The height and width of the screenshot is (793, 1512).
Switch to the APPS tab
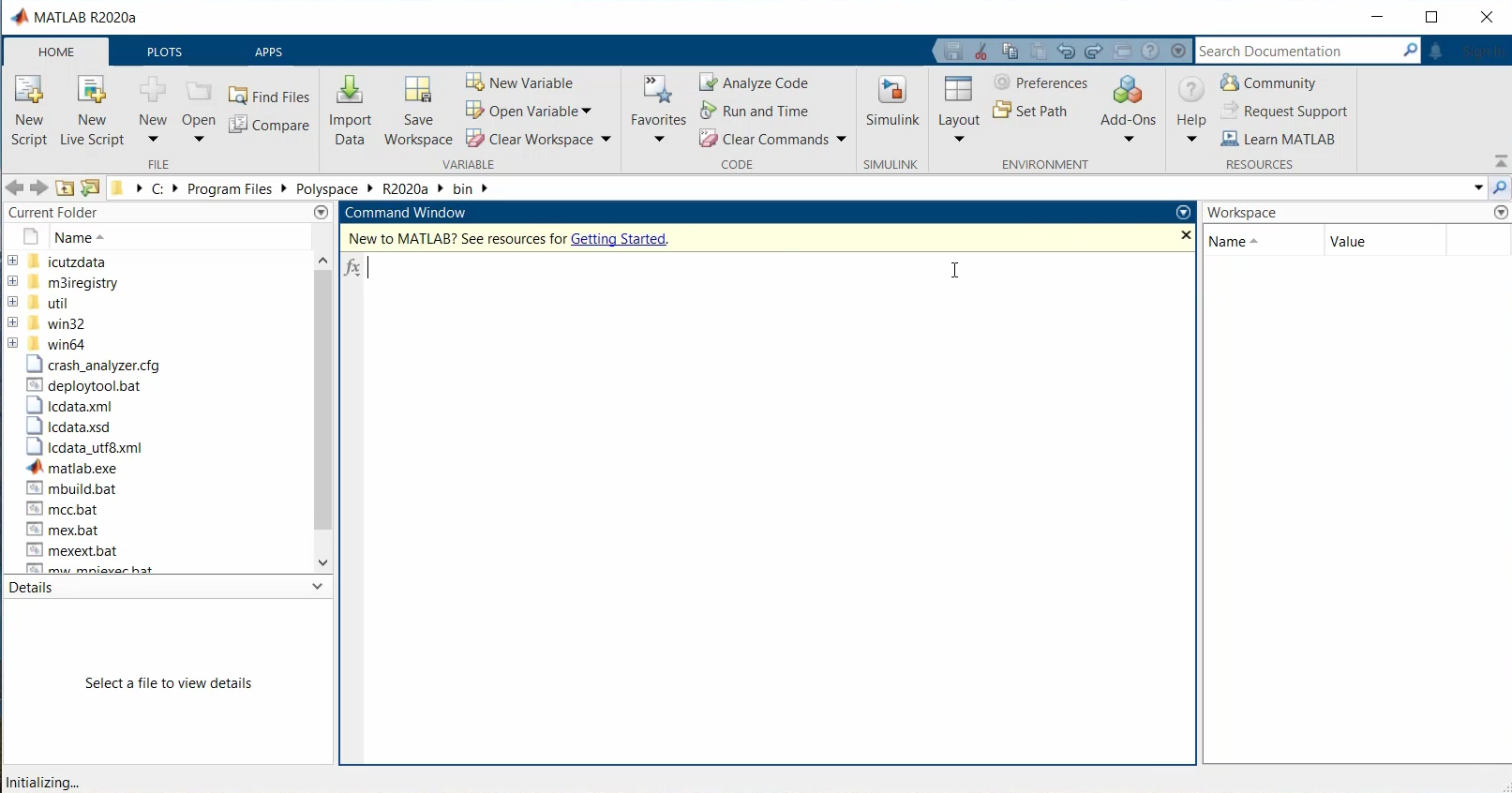click(268, 52)
